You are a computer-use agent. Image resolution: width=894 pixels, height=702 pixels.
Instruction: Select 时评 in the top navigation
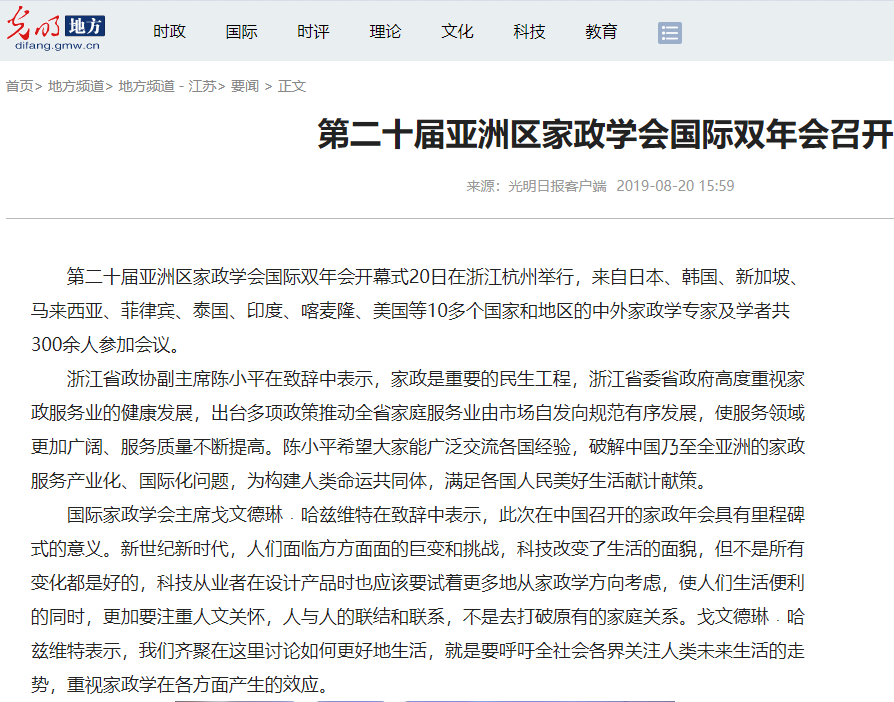[x=313, y=32]
